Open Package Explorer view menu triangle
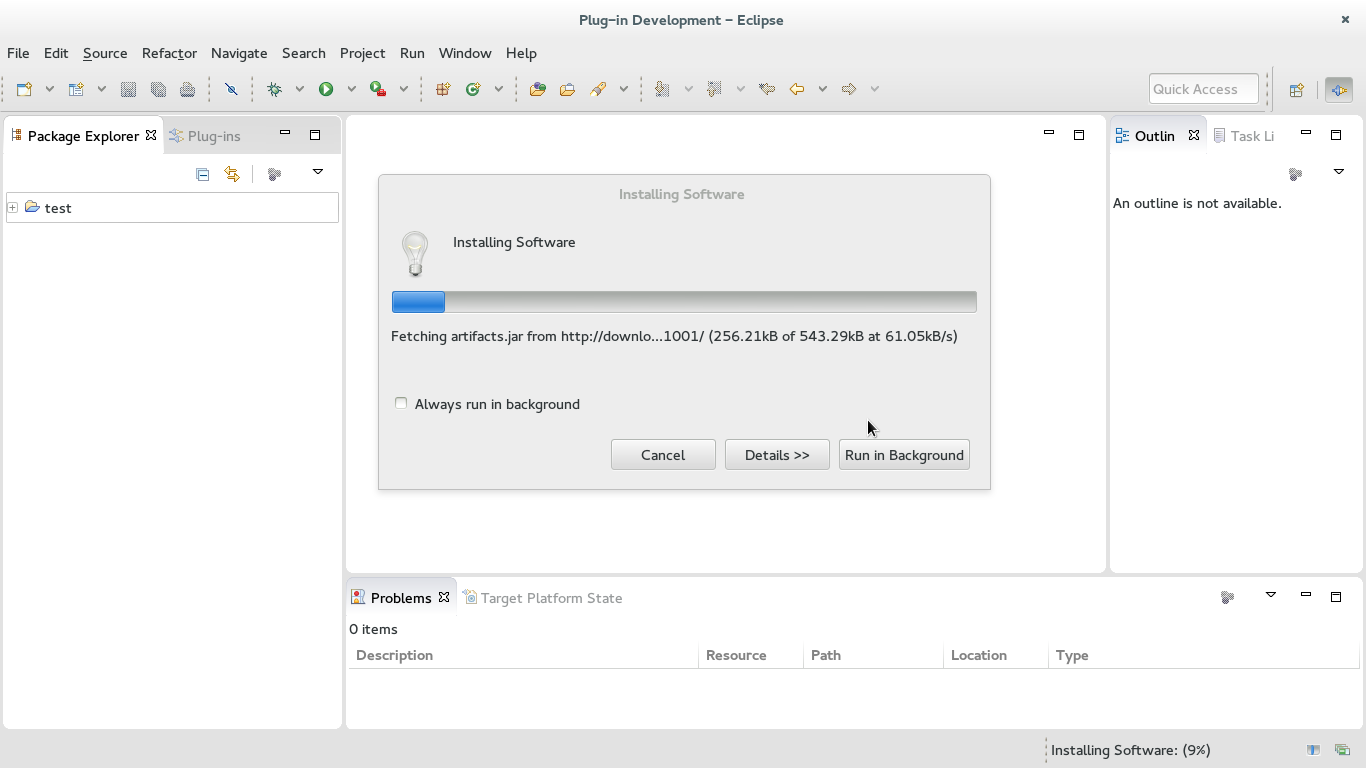This screenshot has height=768, width=1366. (x=318, y=172)
